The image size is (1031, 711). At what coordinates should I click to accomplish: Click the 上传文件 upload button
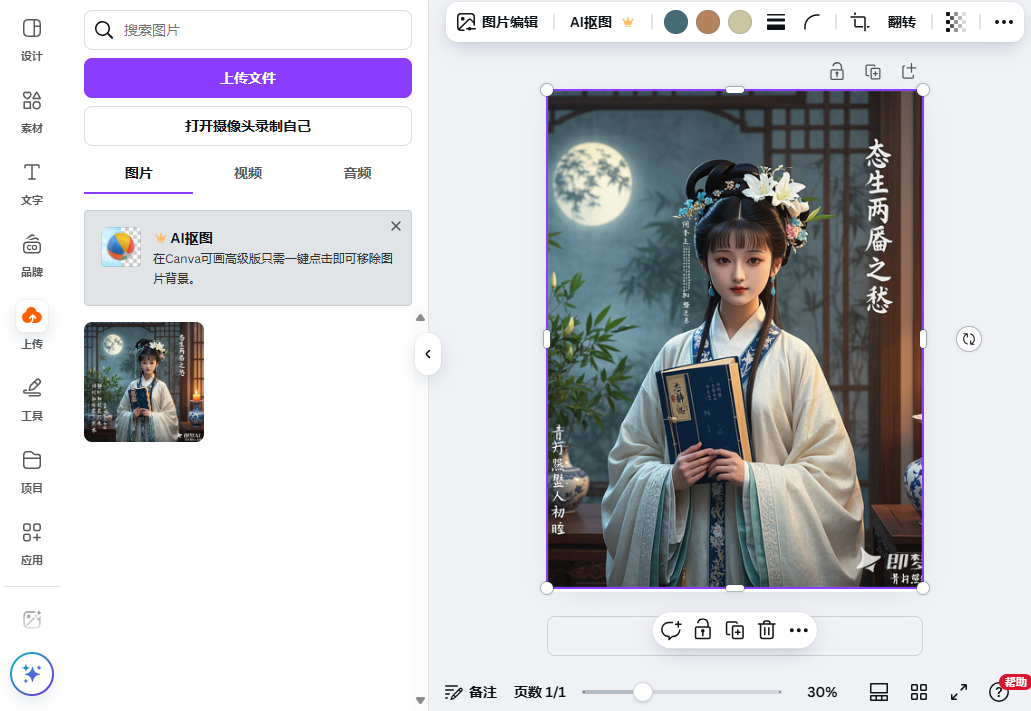tap(248, 78)
